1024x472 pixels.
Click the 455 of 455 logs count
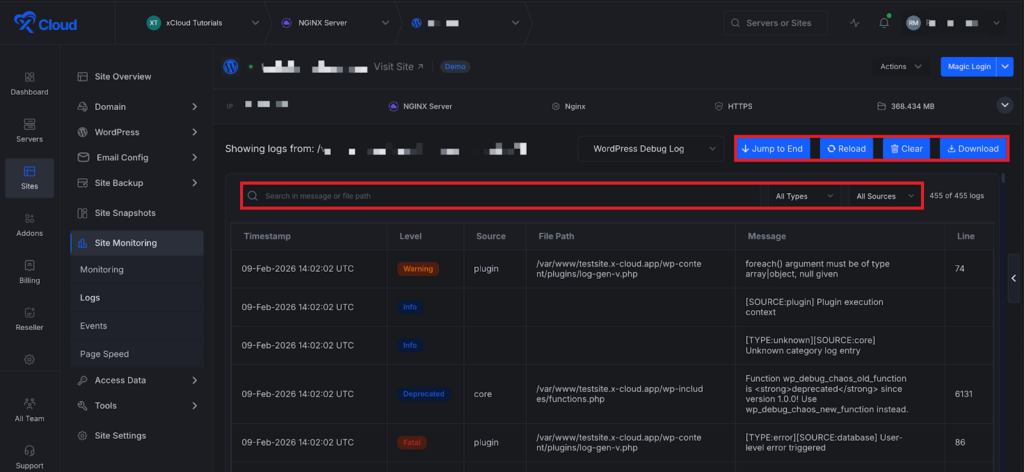957,196
